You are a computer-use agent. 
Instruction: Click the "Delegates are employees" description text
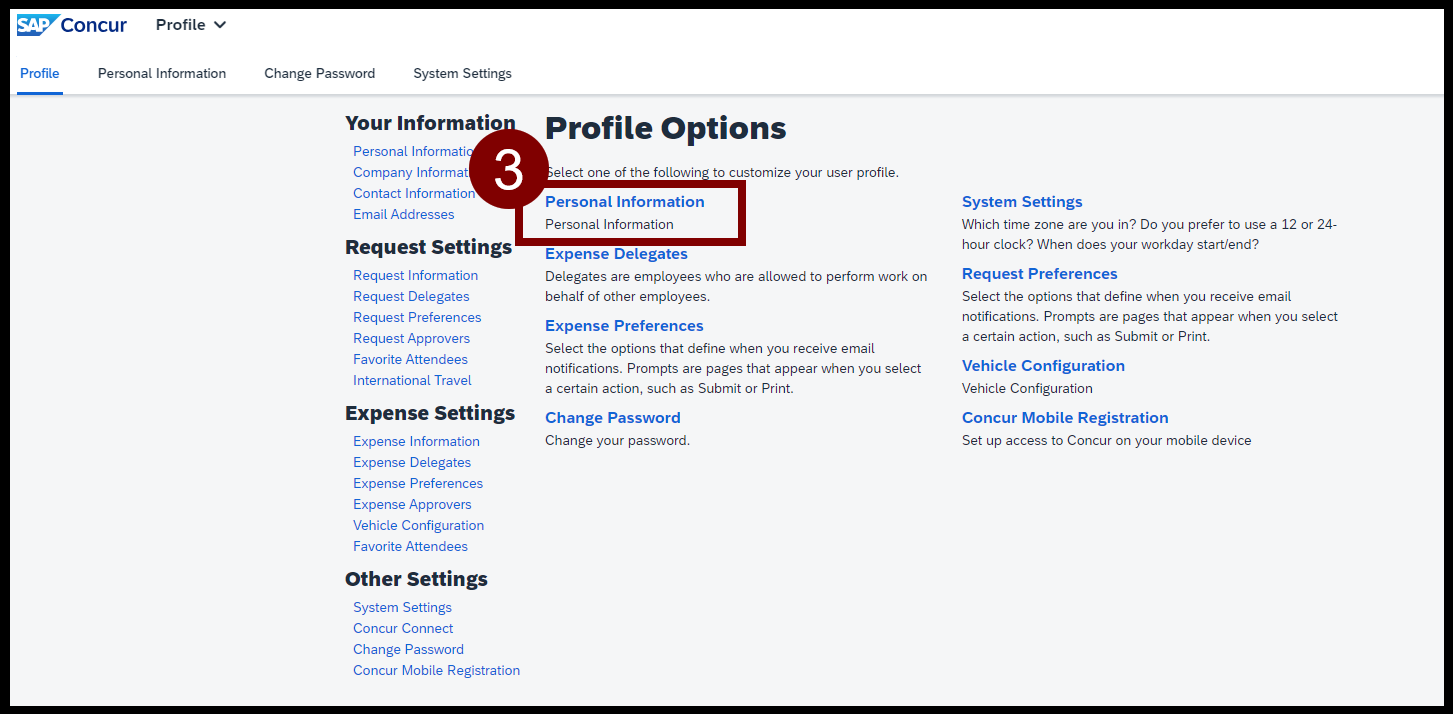pyautogui.click(x=736, y=286)
